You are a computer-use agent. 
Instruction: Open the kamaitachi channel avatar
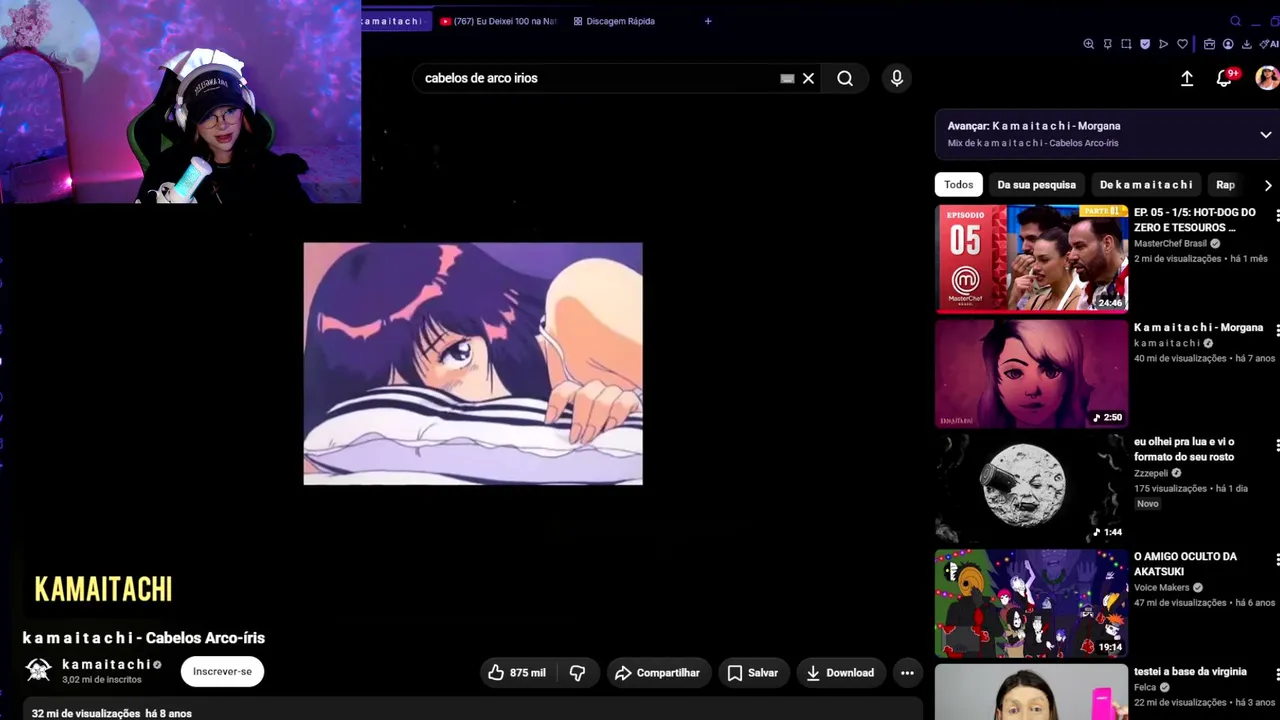39,670
